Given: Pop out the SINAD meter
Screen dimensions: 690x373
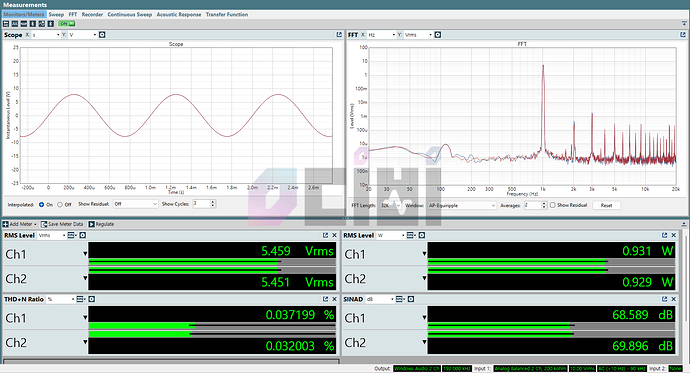Looking at the screenshot, I should [664, 299].
